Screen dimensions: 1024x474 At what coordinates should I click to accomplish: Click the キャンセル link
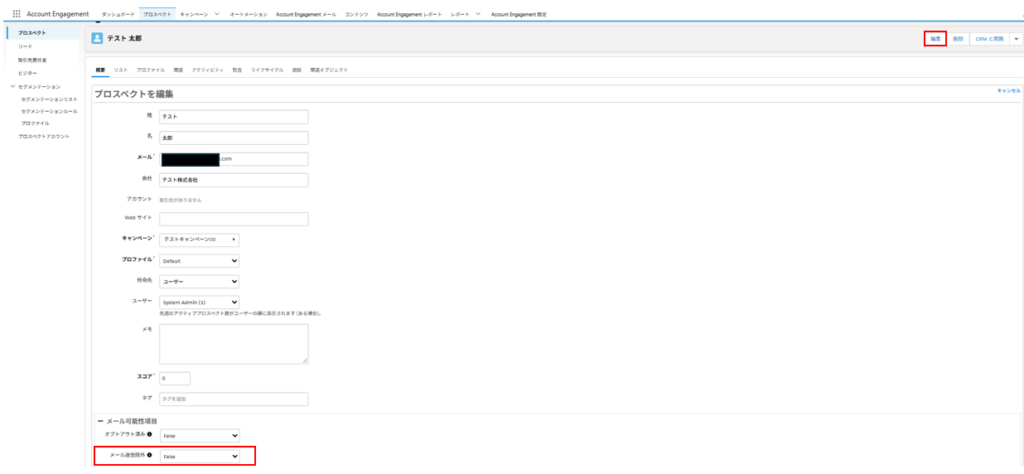pos(1008,91)
